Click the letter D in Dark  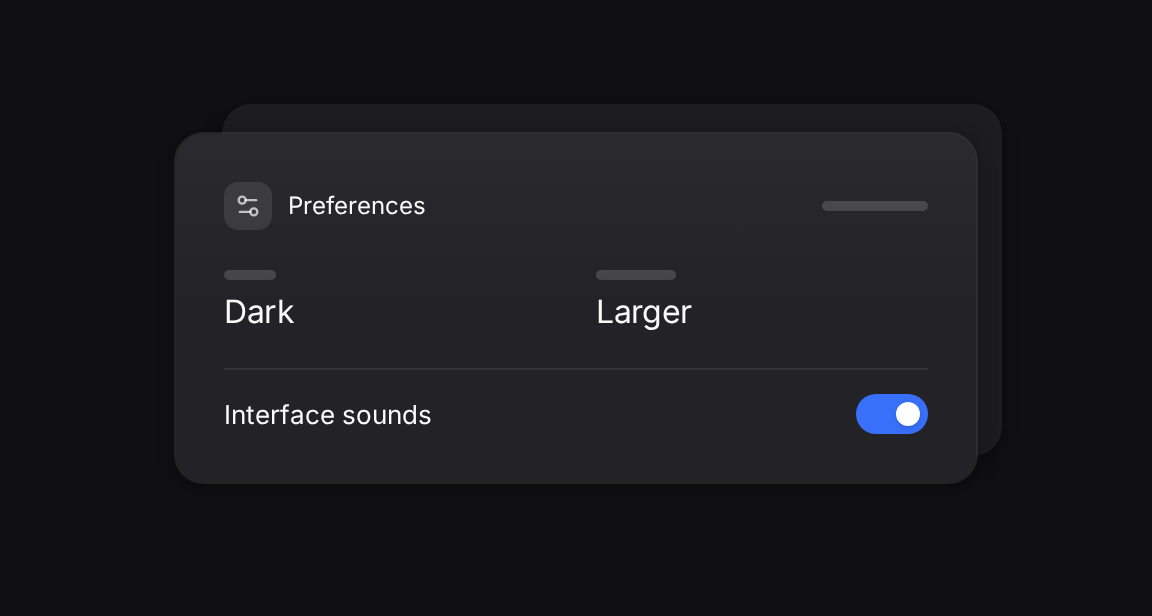(x=236, y=312)
